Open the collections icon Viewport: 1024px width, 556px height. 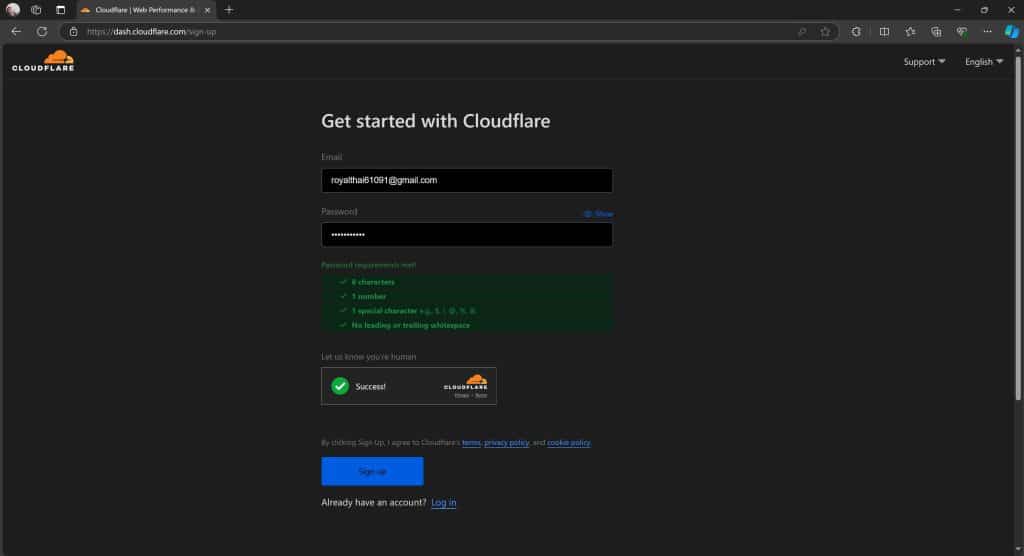click(936, 31)
